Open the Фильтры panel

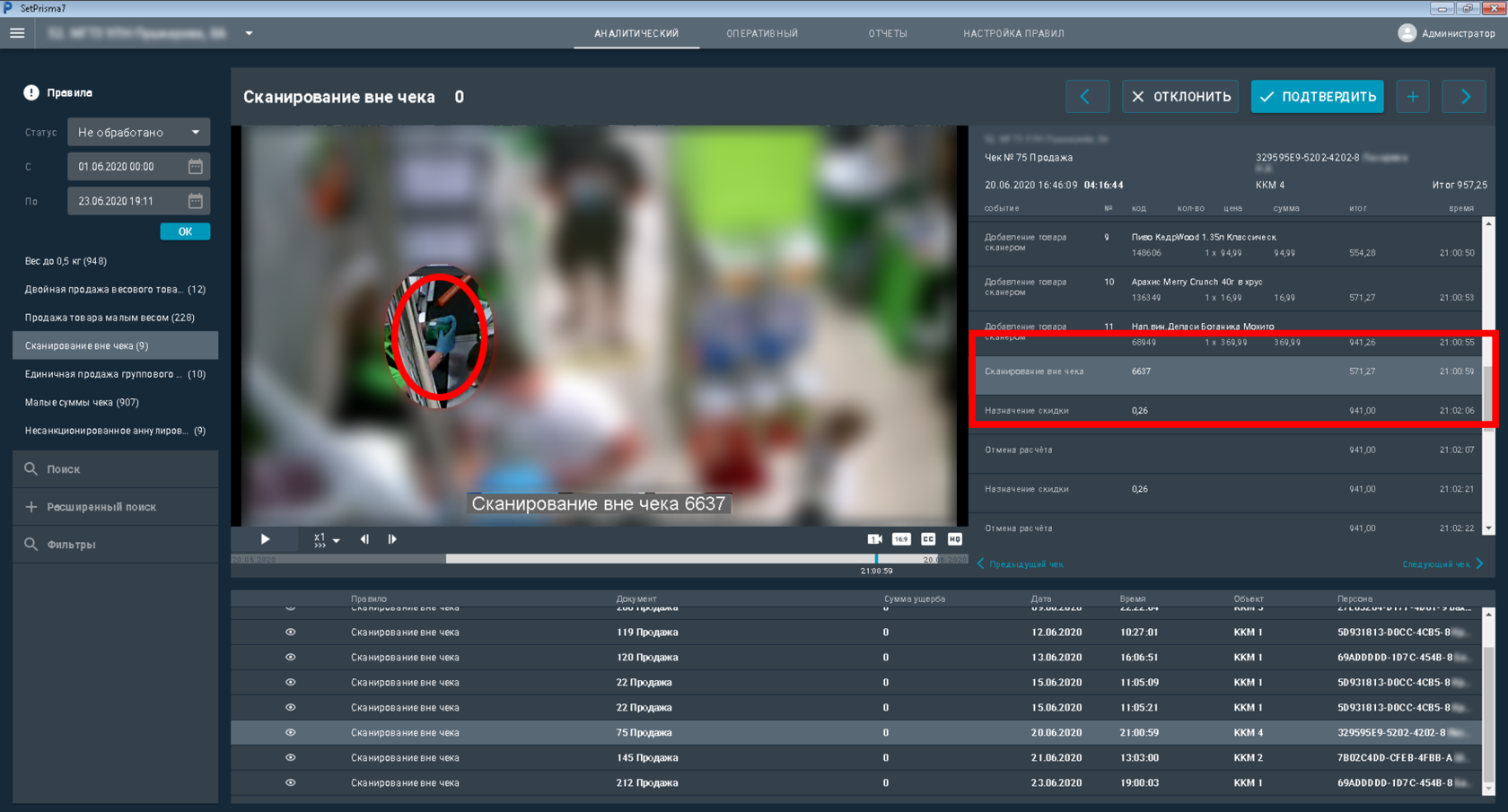115,545
